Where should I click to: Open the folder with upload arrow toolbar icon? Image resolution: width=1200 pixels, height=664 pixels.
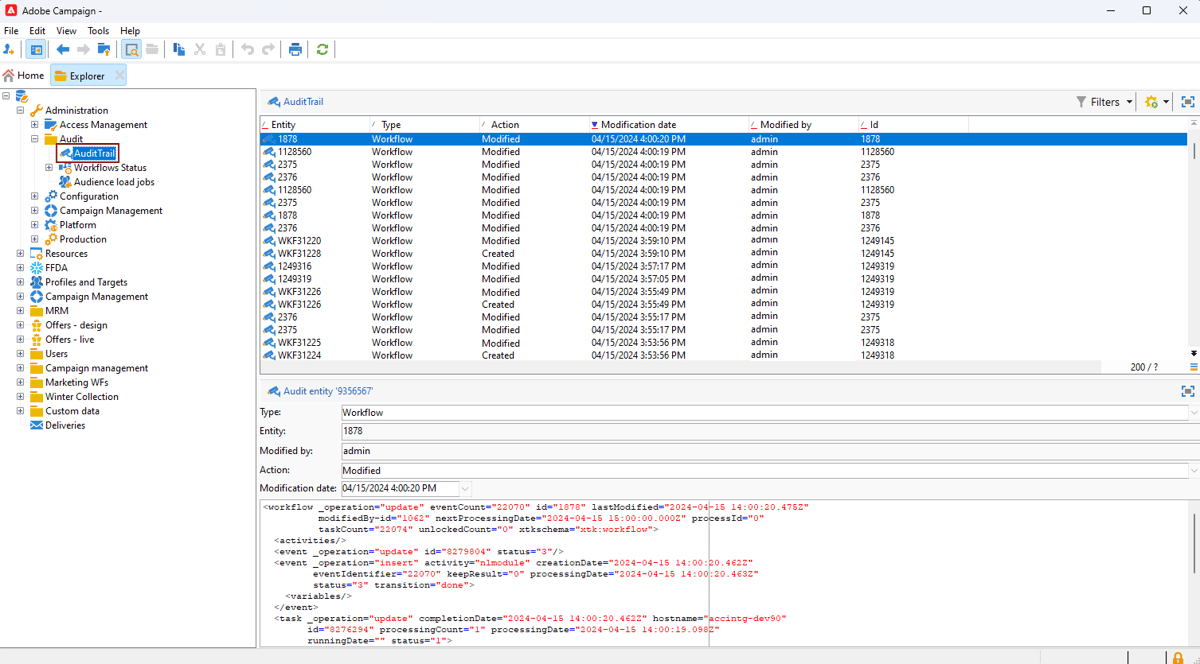103,49
